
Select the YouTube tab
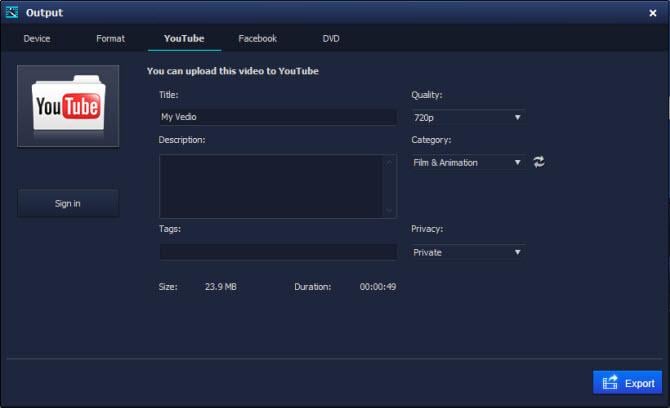[x=184, y=38]
